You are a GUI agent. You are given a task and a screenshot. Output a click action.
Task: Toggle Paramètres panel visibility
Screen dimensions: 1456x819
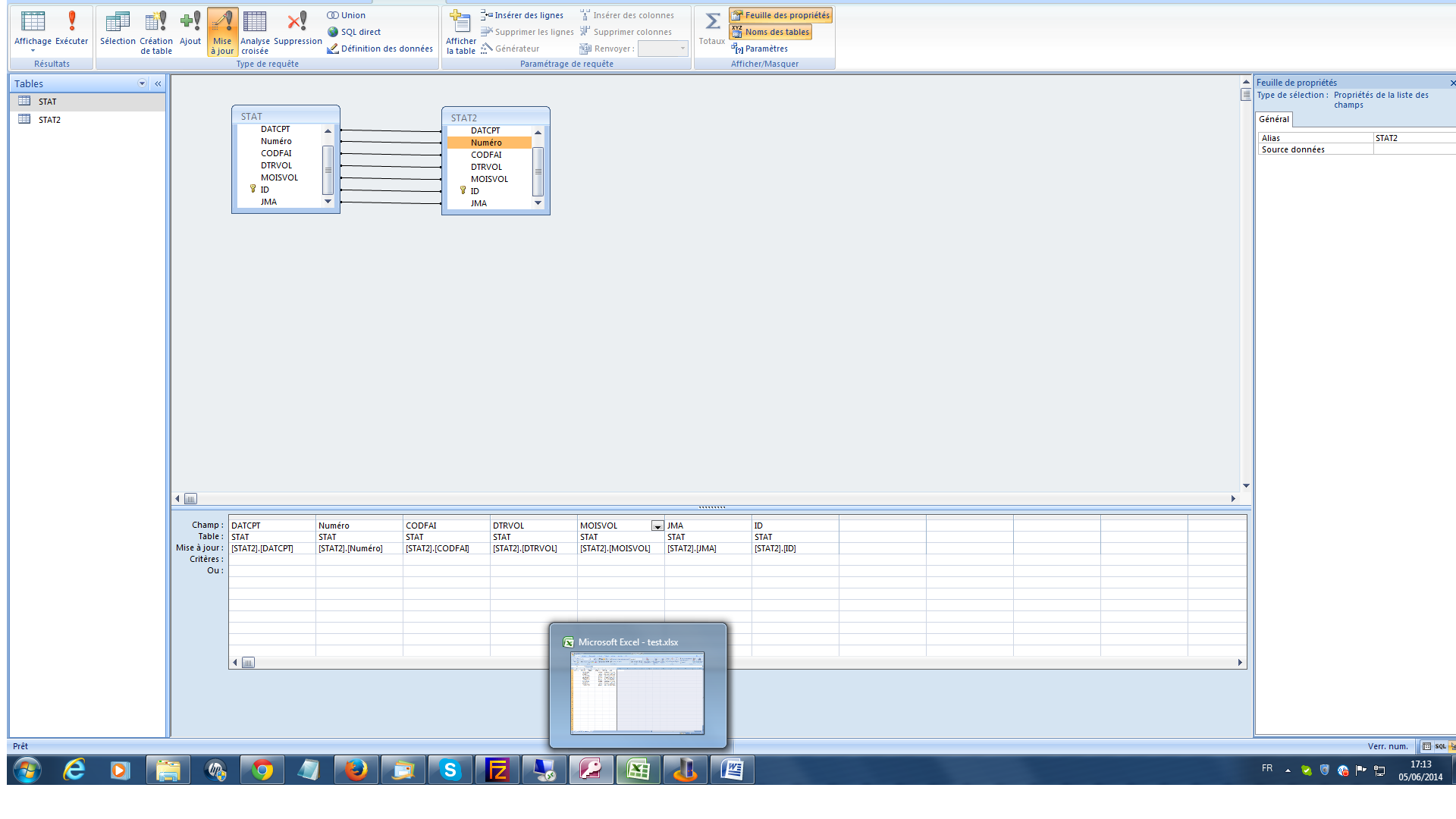click(x=761, y=47)
